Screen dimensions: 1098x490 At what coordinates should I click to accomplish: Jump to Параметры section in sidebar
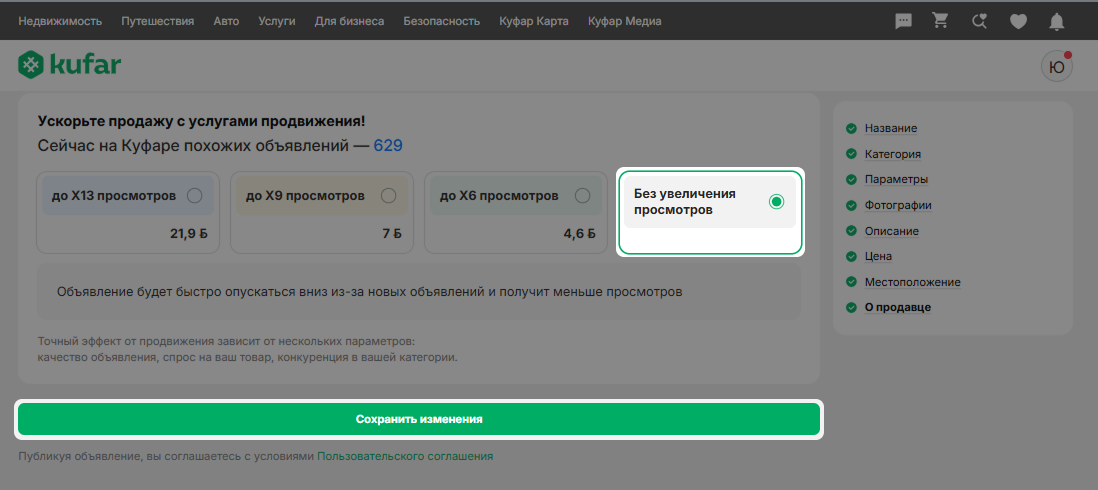tap(896, 179)
